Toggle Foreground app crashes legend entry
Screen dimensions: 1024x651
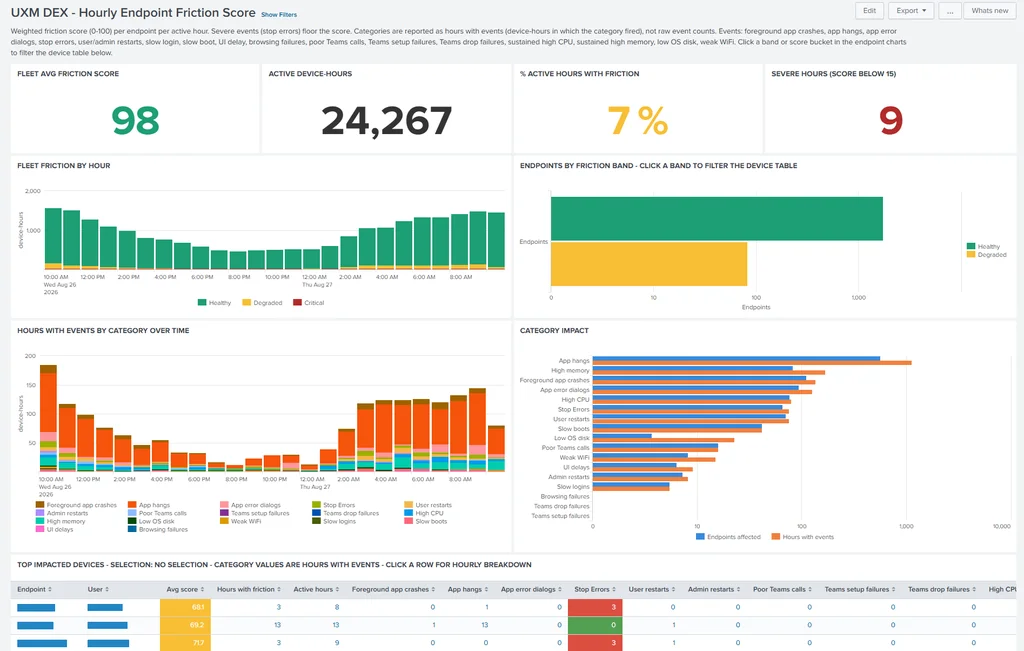[76, 505]
